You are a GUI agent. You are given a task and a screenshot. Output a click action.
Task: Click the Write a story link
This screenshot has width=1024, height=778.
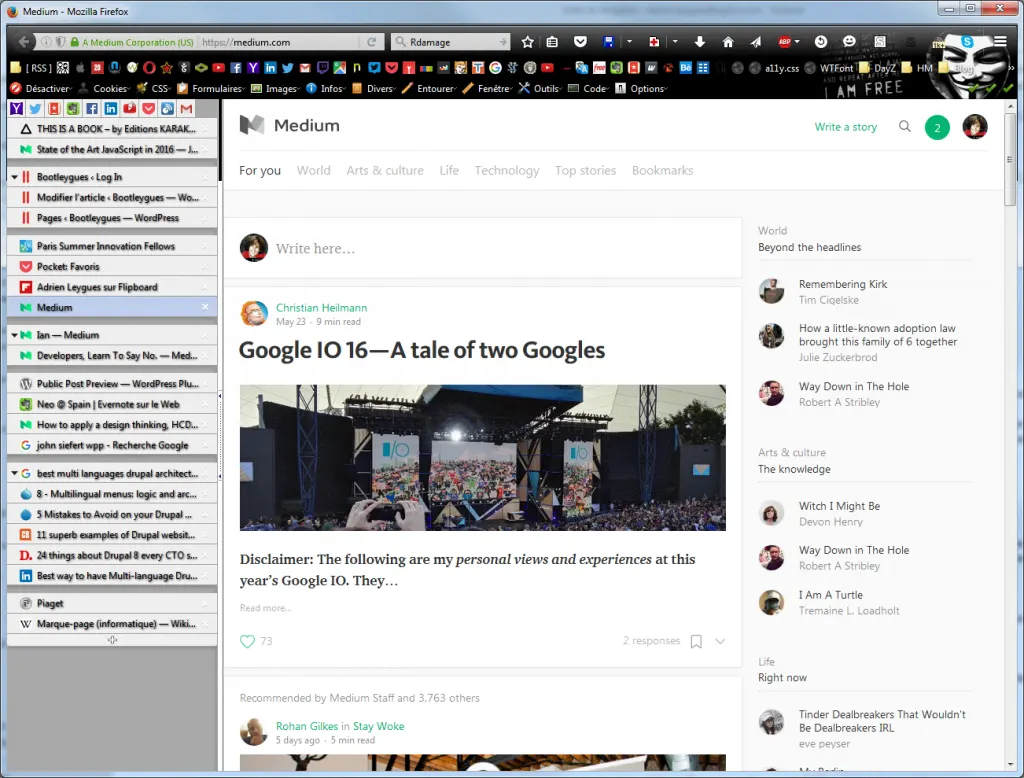pyautogui.click(x=846, y=127)
